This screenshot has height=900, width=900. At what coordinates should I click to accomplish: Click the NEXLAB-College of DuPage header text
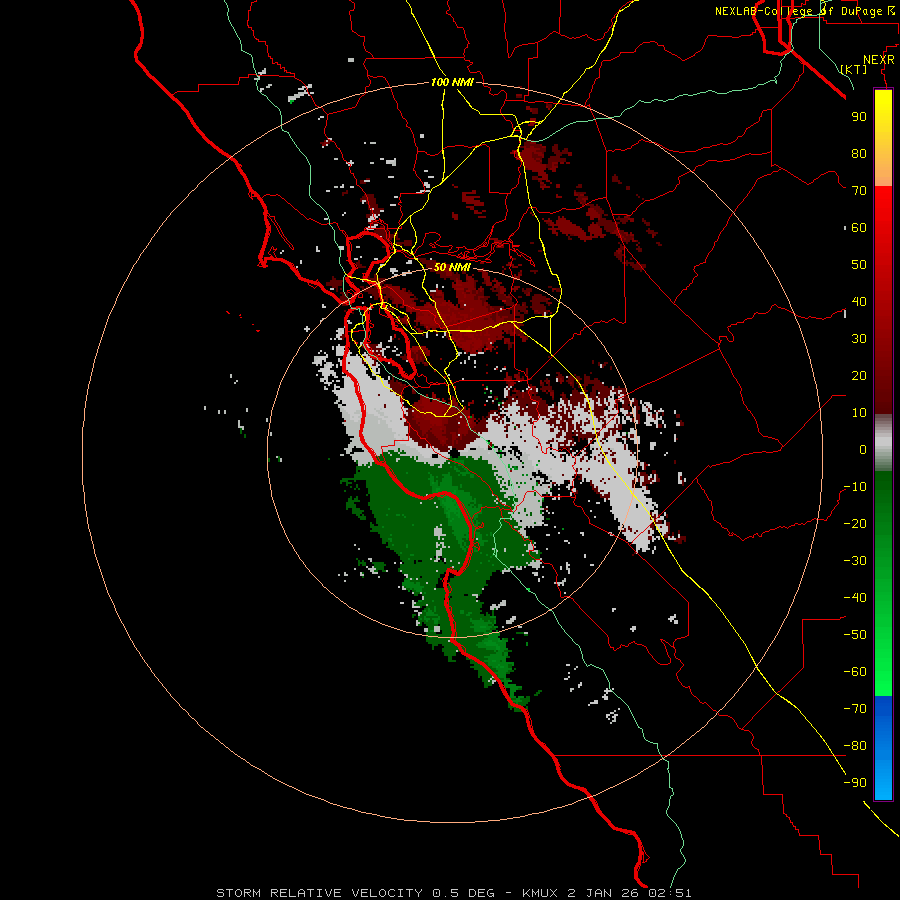804,11
